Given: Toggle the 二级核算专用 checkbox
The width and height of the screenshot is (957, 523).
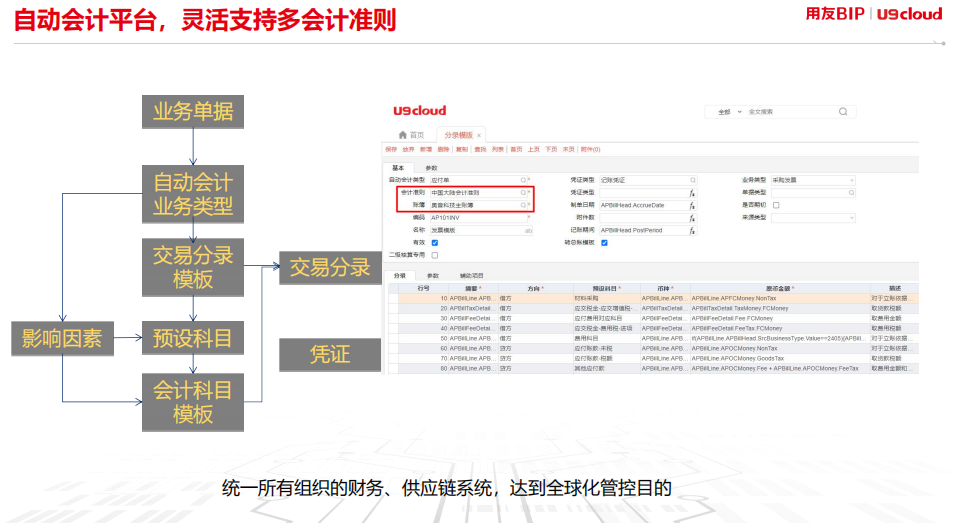Looking at the screenshot, I should 435,255.
